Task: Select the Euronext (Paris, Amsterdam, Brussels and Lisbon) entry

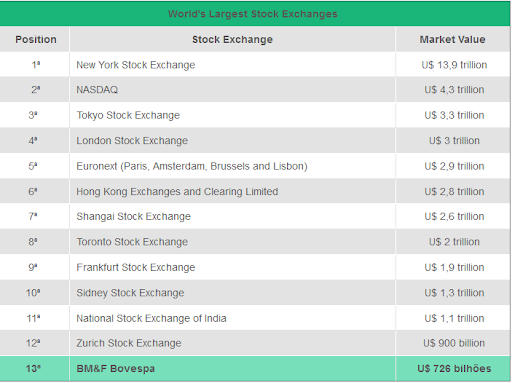Action: (192, 166)
